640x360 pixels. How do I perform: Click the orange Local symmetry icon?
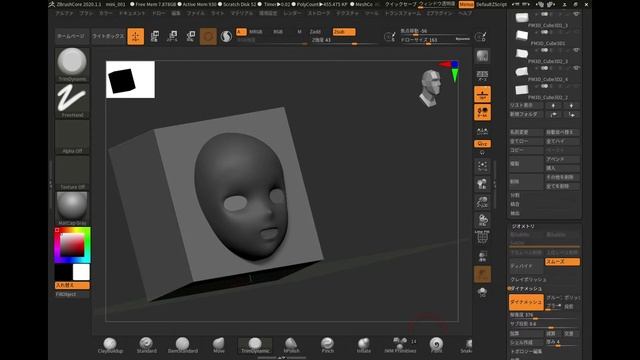(x=482, y=112)
